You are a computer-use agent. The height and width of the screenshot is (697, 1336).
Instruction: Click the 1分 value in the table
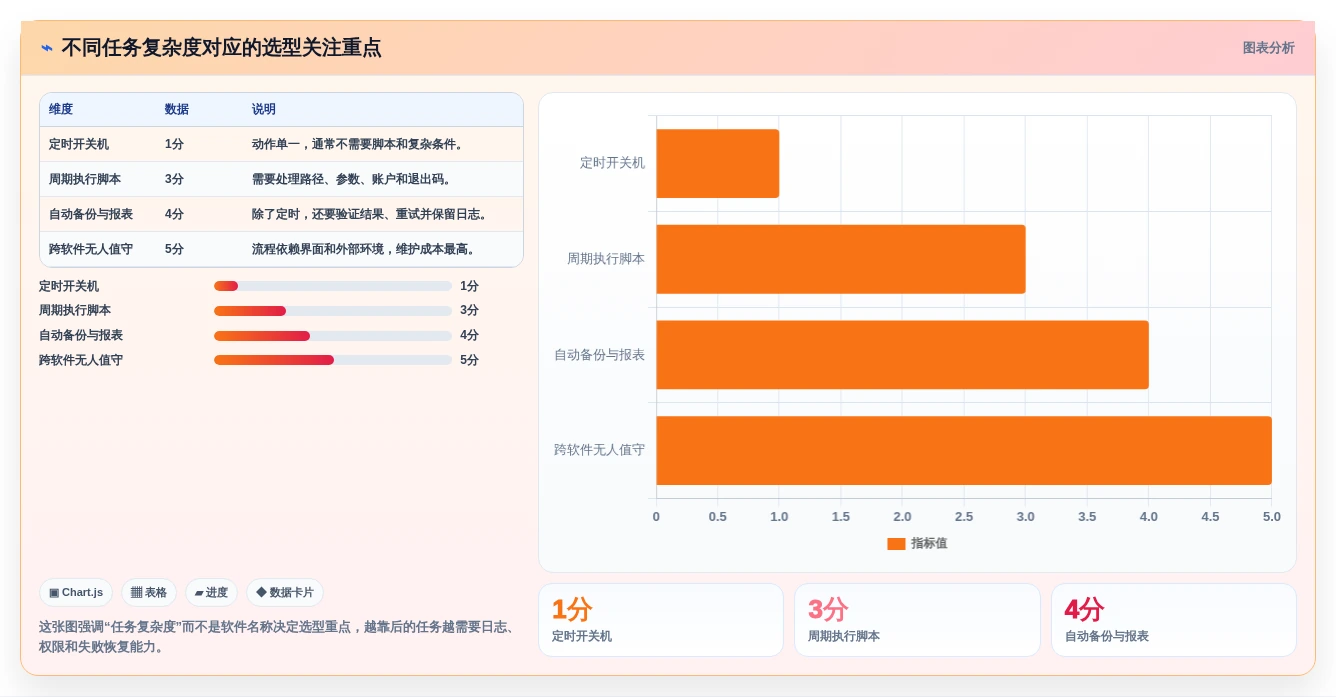point(174,144)
